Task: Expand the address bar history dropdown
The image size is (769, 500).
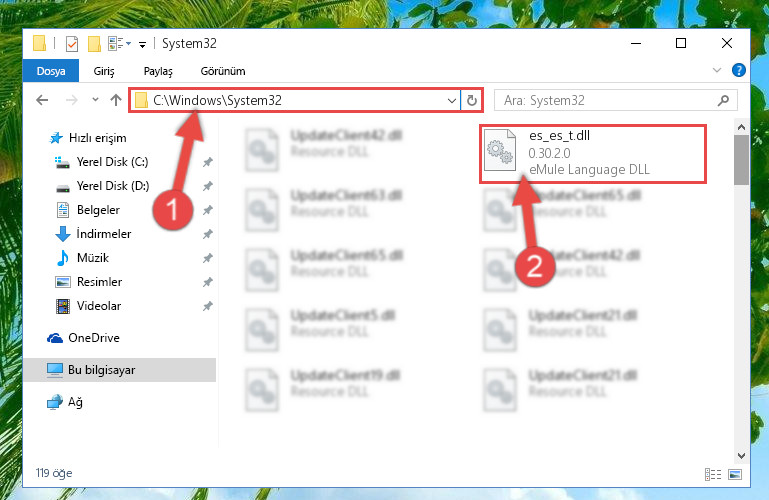Action: click(452, 100)
